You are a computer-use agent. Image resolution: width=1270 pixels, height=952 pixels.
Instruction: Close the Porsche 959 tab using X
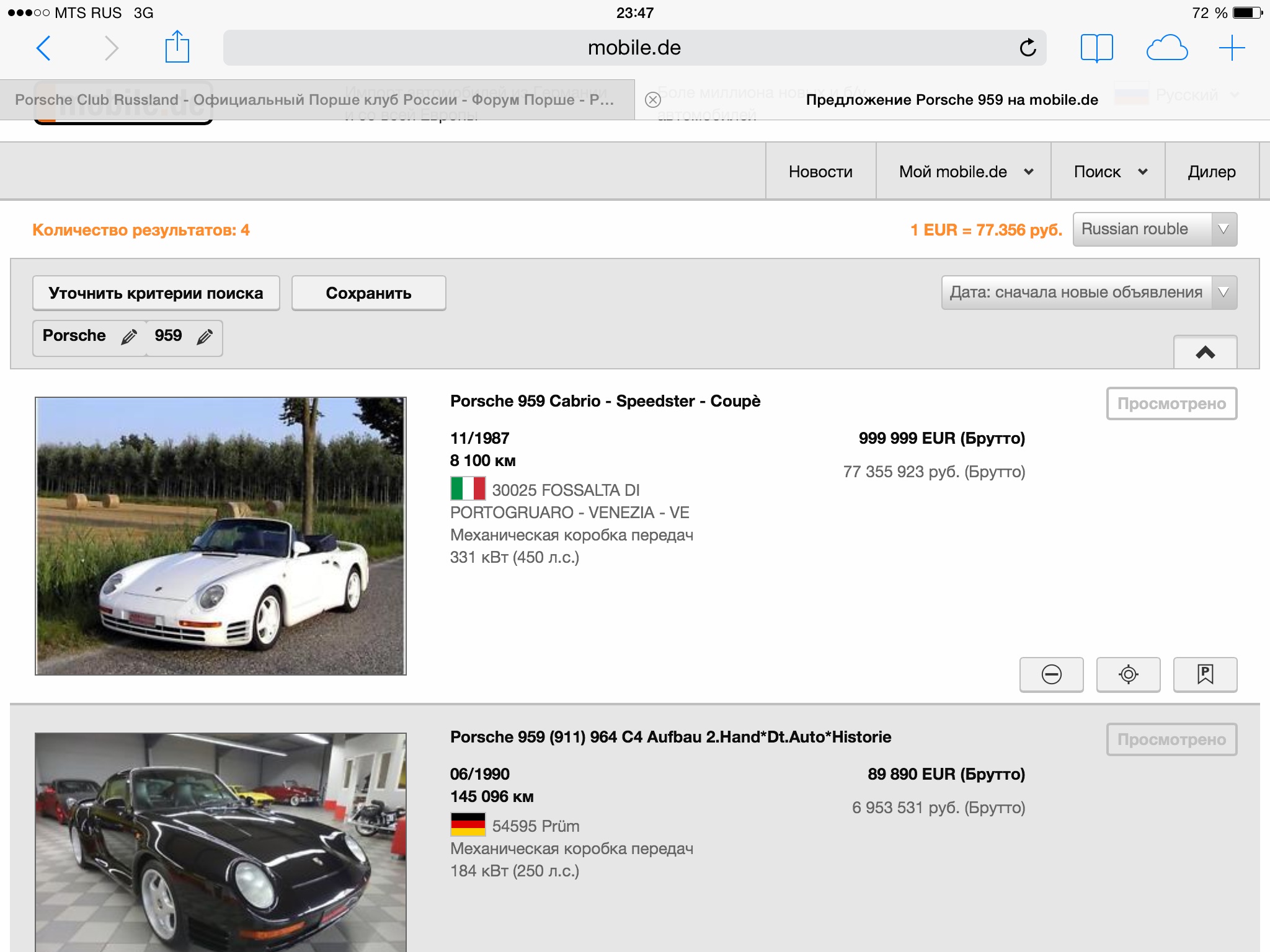[x=652, y=100]
